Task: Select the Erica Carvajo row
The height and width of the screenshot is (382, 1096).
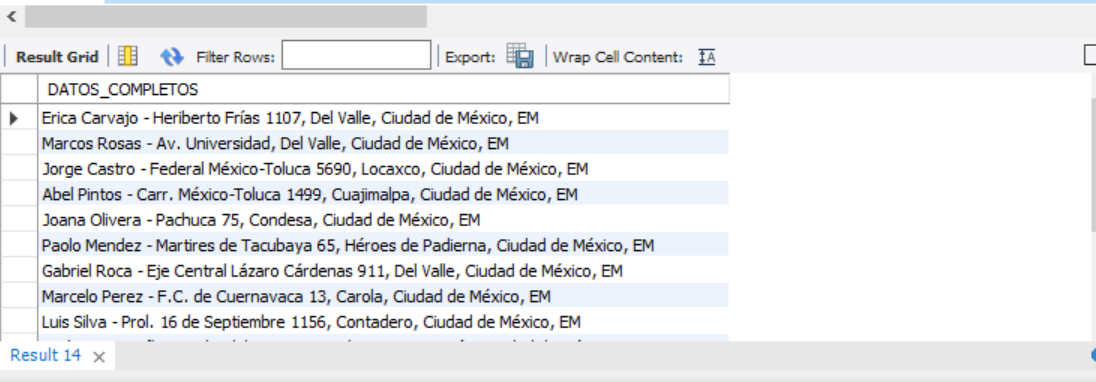Action: [383, 118]
